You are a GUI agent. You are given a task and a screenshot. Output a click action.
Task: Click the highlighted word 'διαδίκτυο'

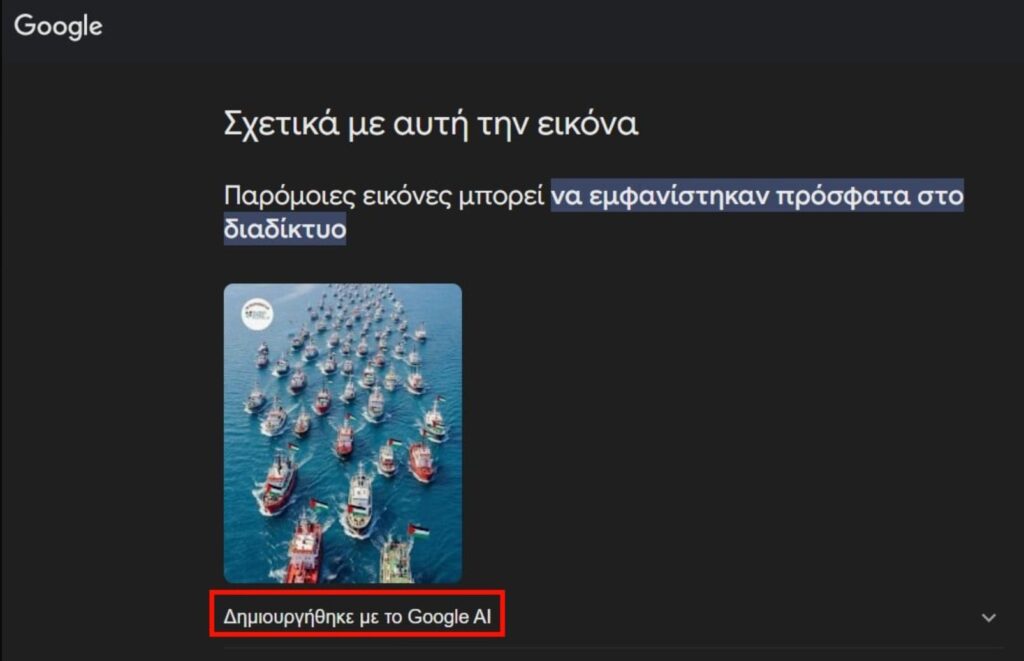click(285, 229)
